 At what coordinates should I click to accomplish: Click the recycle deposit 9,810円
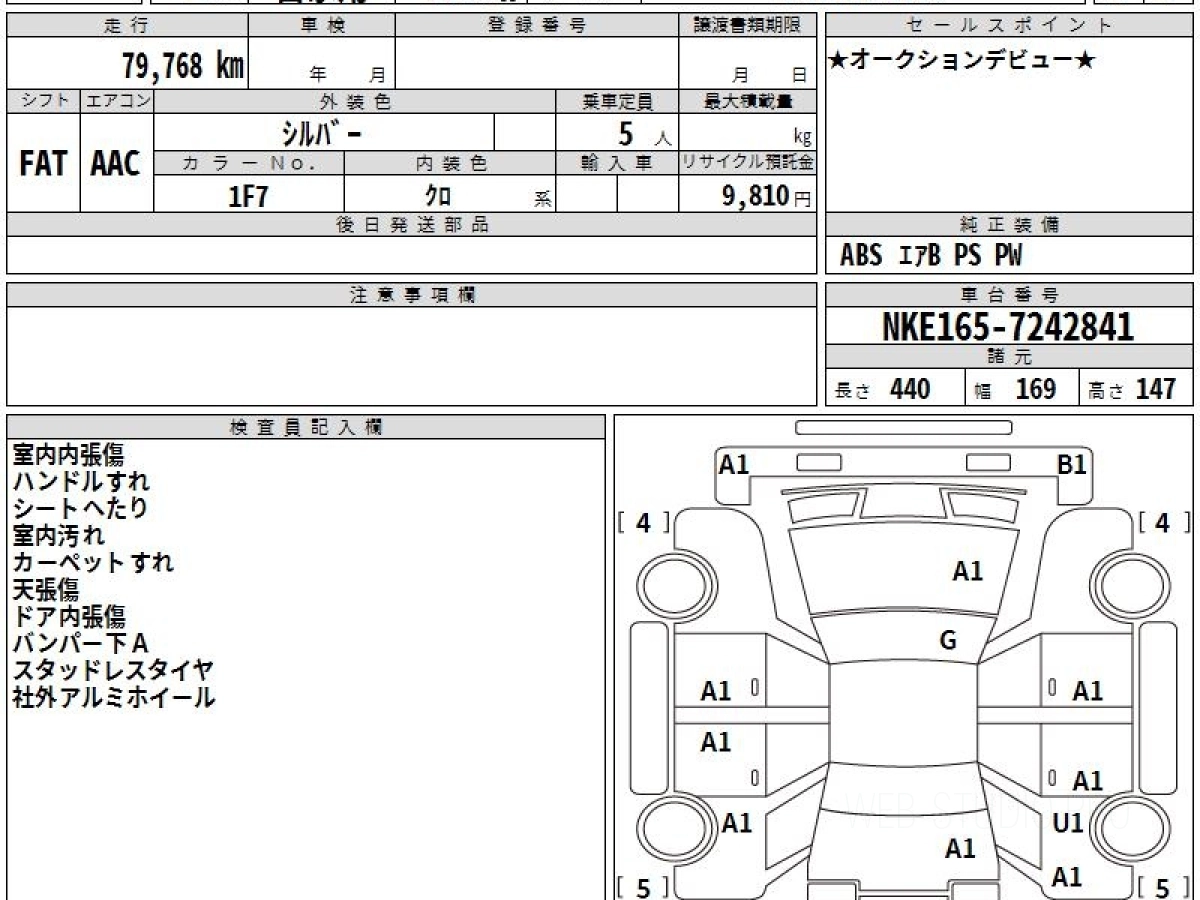coord(767,196)
